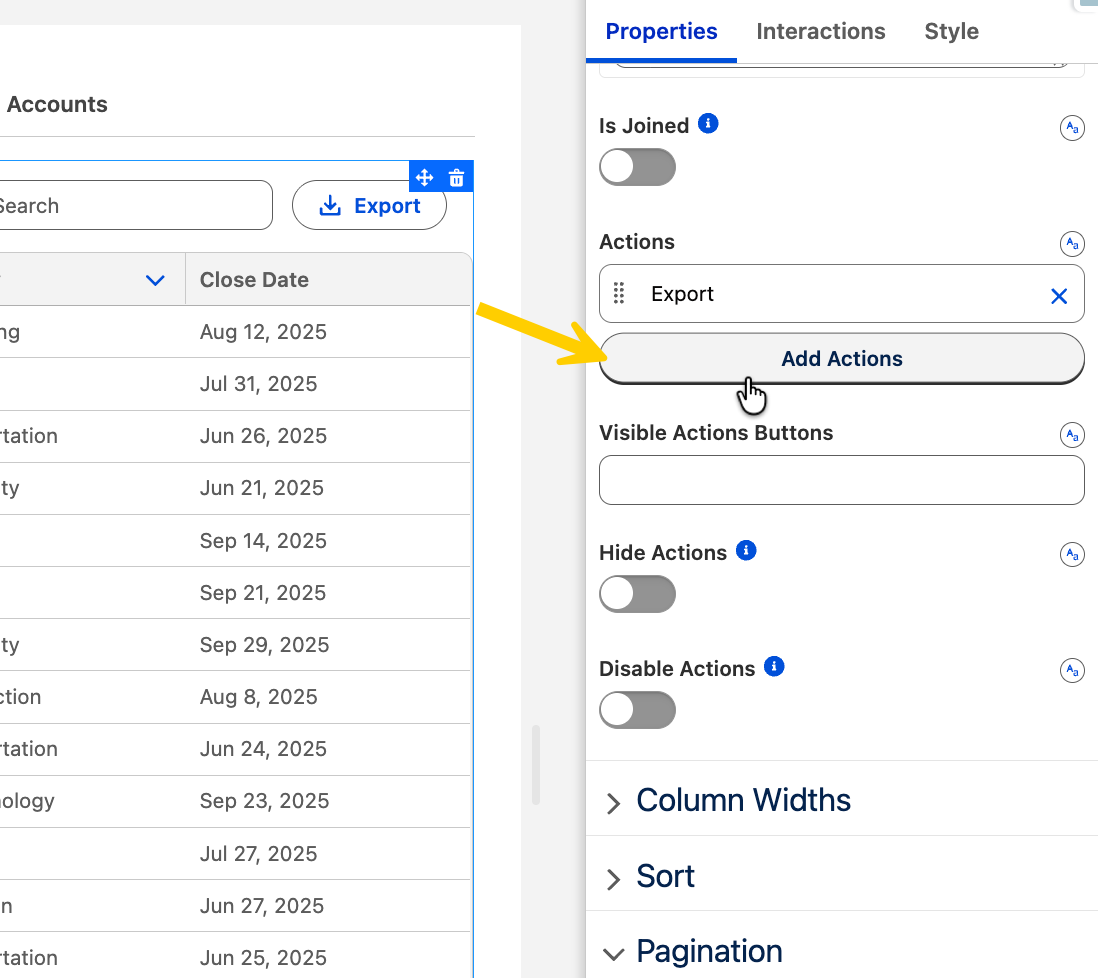Image resolution: width=1098 pixels, height=978 pixels.
Task: Click the info icon beside Hide Actions
Action: point(745,551)
